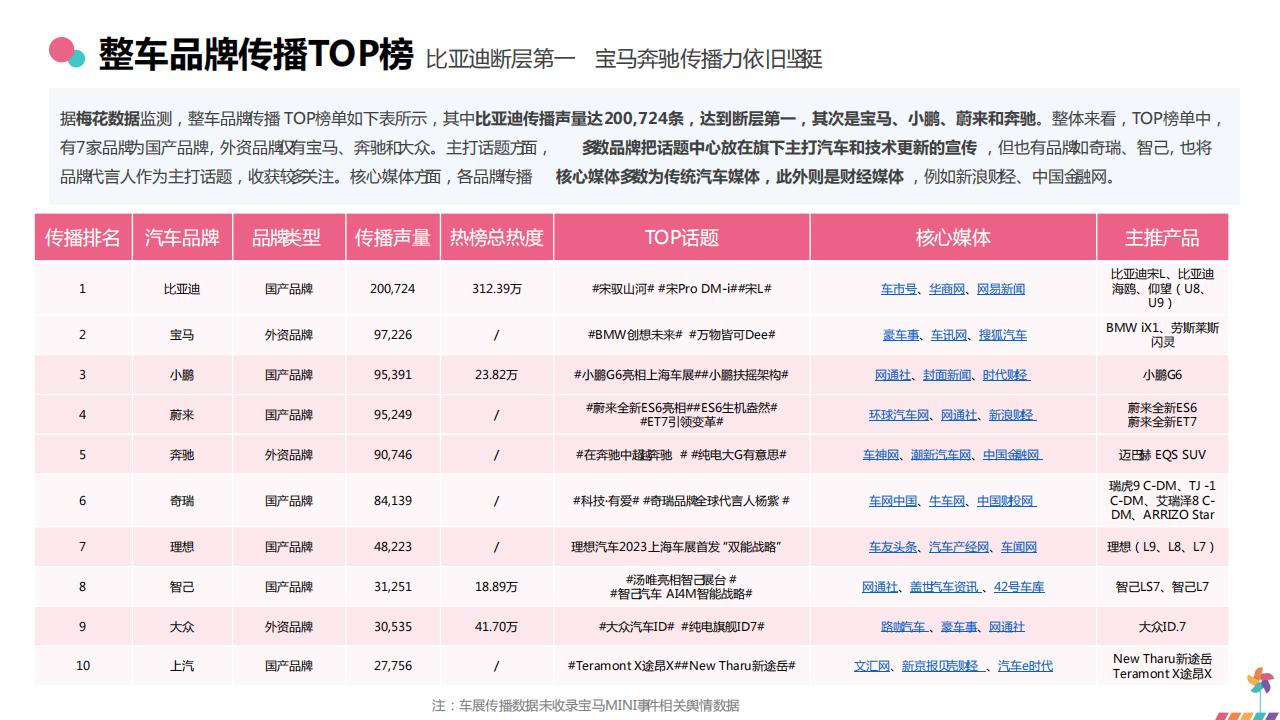Screen dimensions: 1280x720
Task: Select the 大众 brand cell
Action: pyautogui.click(x=182, y=627)
